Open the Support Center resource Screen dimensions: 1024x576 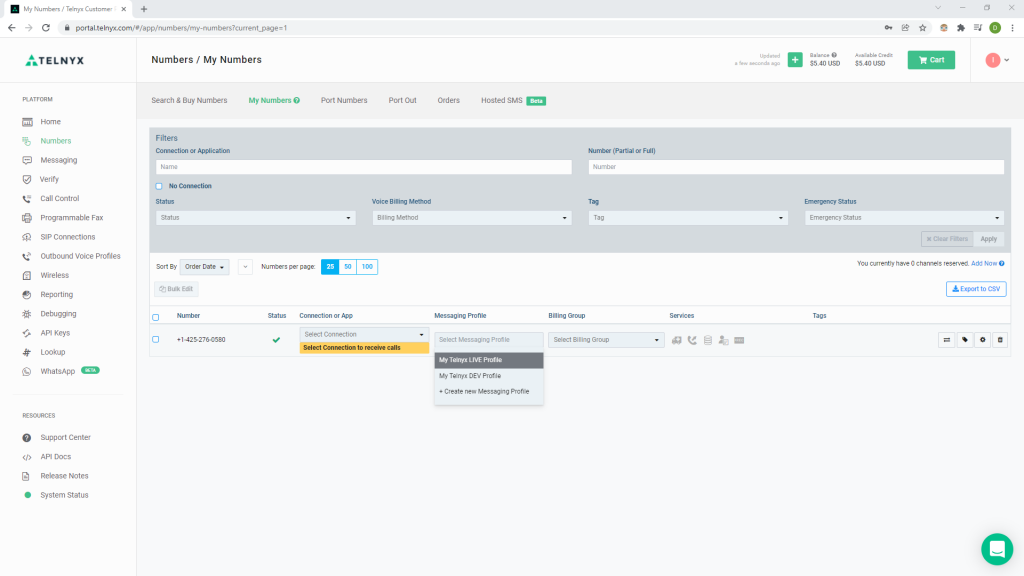pos(65,438)
